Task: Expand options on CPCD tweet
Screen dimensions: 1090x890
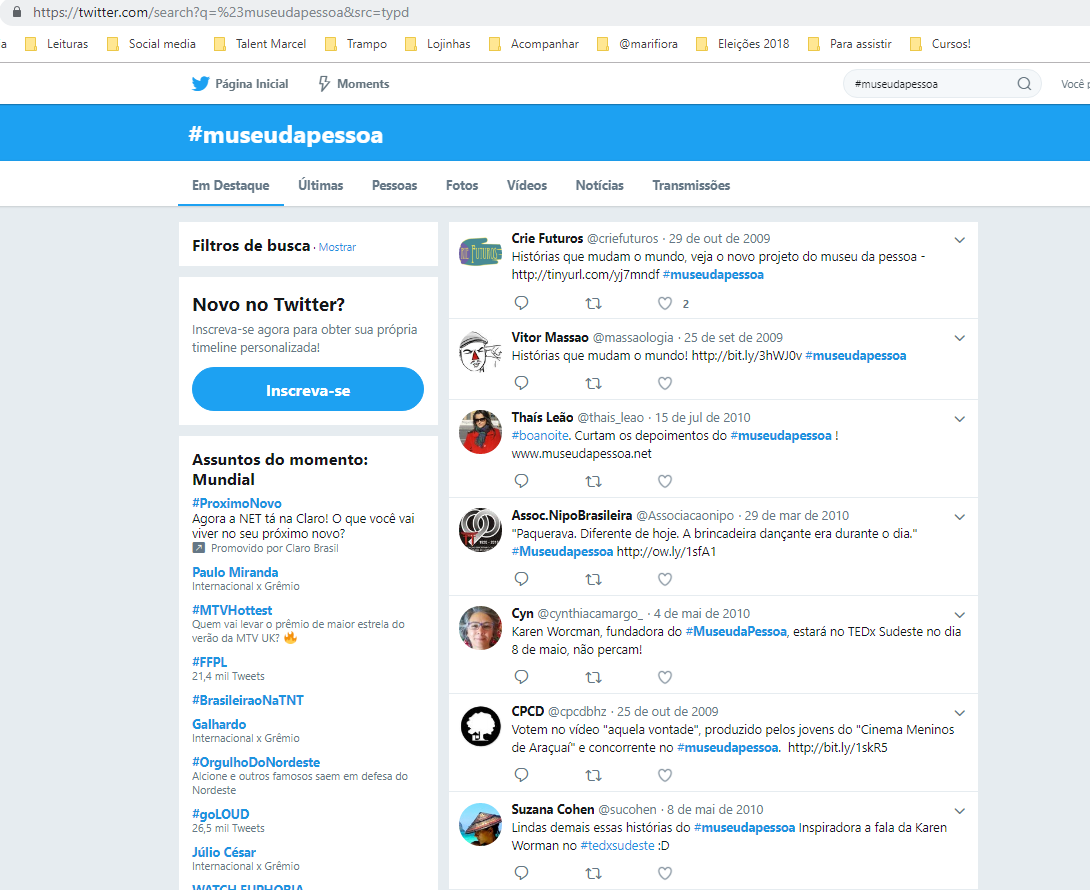Action: (959, 713)
